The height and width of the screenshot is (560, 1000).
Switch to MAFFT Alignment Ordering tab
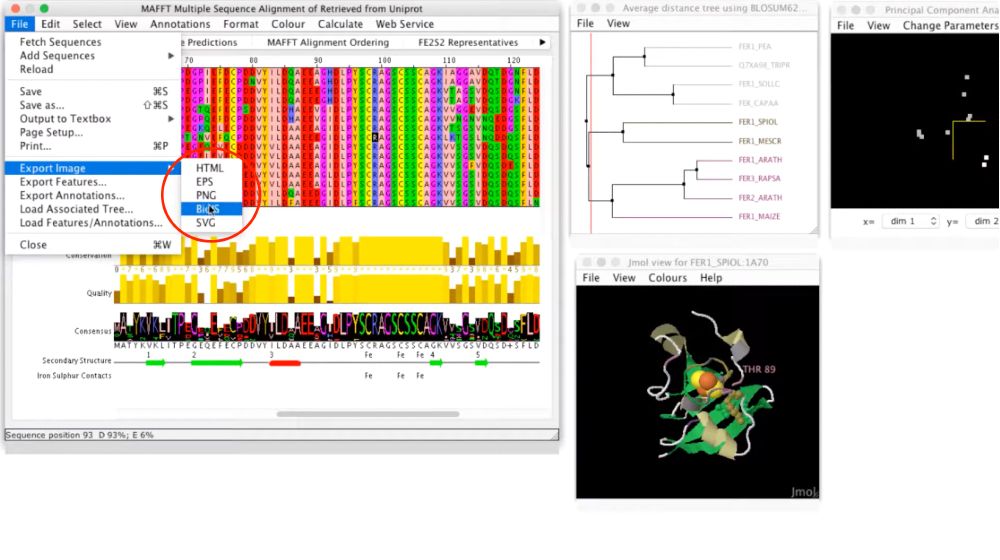328,43
